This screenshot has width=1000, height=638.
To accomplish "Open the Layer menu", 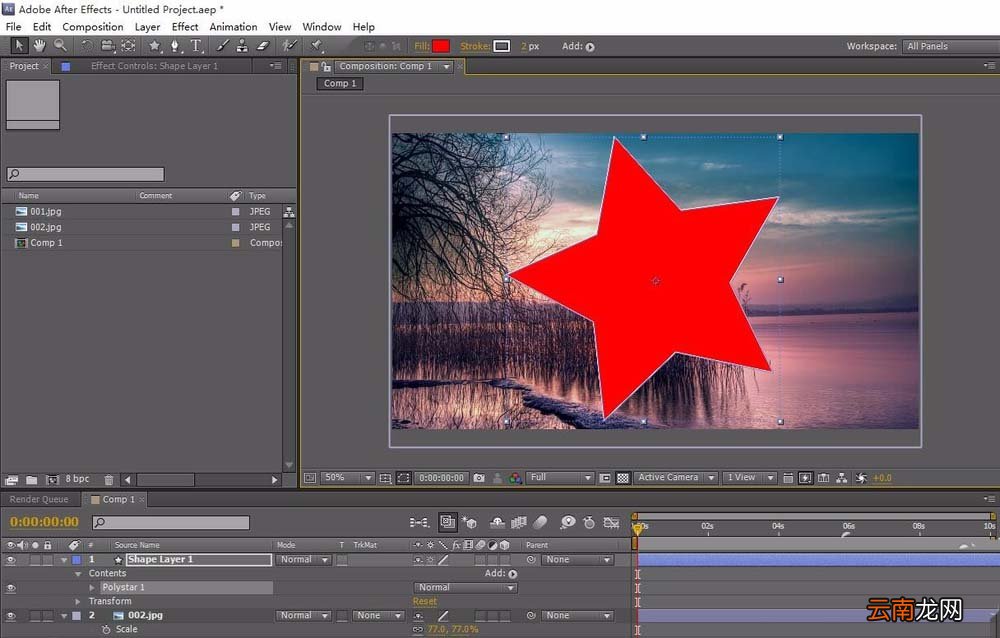I will pos(147,27).
